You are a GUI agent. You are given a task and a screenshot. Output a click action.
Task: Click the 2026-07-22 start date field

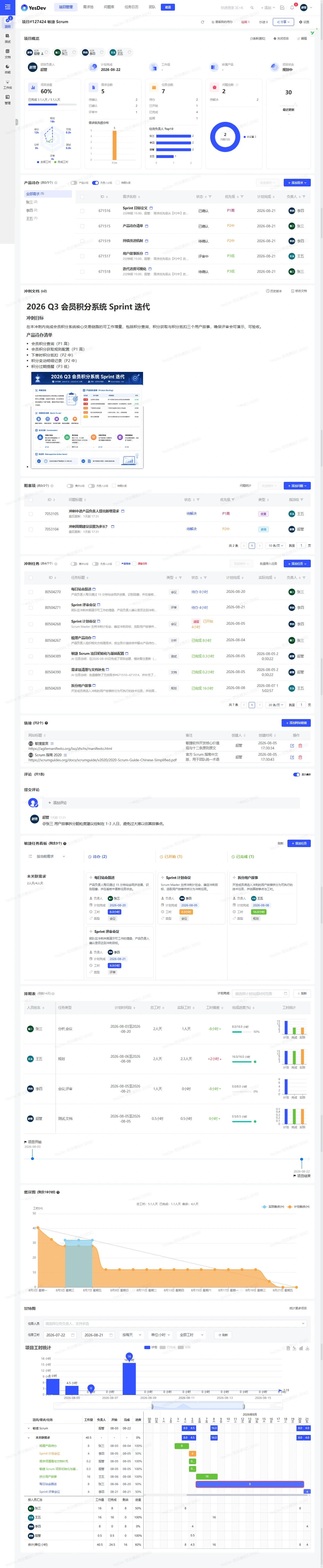coord(60,1335)
